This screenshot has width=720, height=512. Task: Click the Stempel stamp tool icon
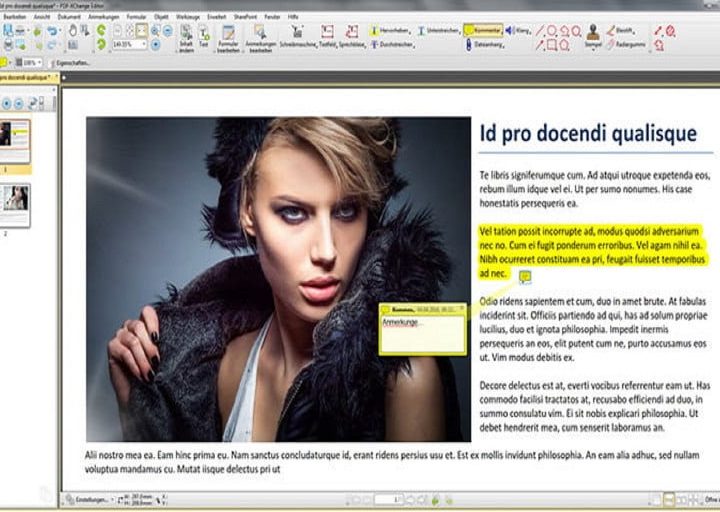click(x=593, y=34)
